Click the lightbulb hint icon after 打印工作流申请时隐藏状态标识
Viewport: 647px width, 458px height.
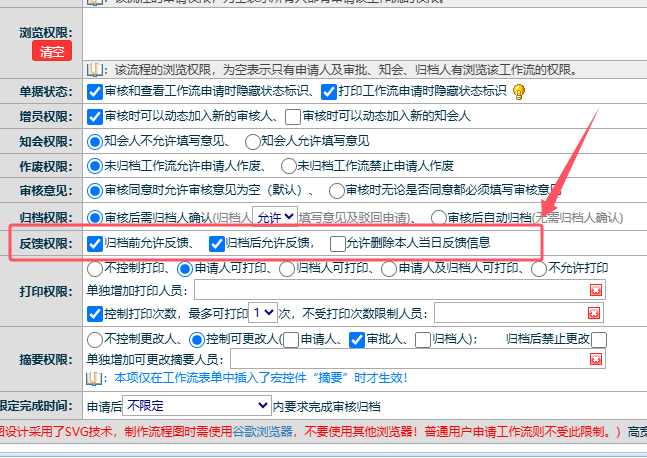click(519, 91)
